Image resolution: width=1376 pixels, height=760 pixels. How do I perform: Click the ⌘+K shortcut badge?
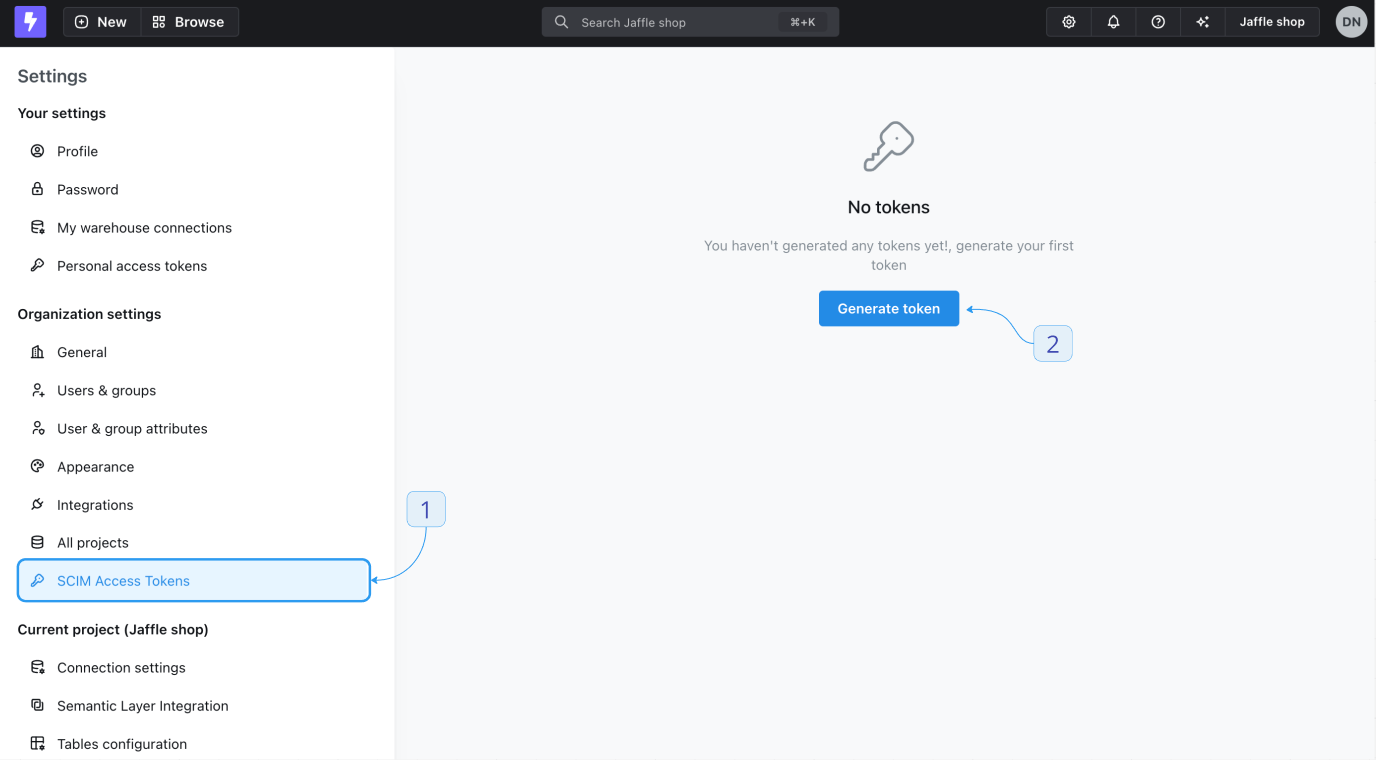803,22
